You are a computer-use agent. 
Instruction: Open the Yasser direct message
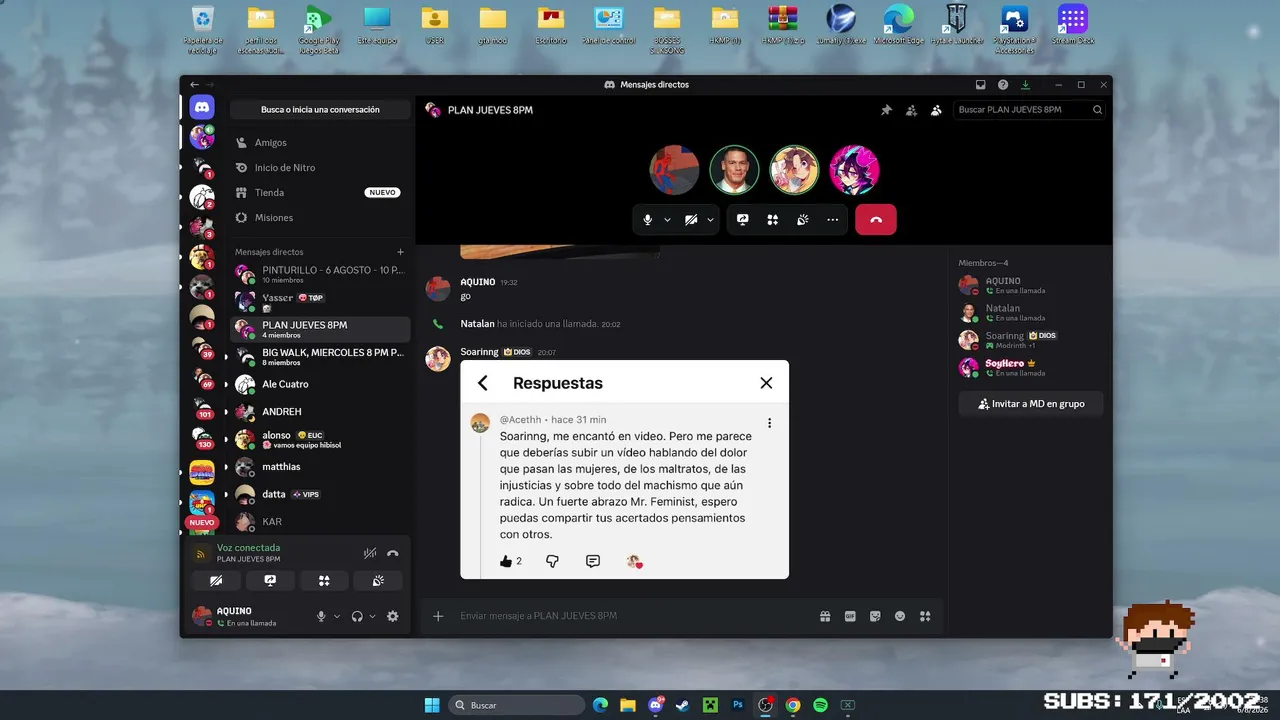(320, 302)
